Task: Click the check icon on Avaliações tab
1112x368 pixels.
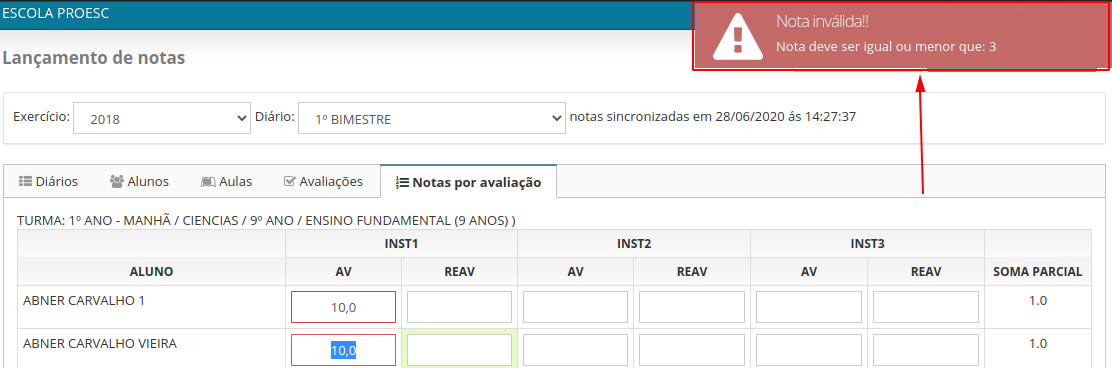Action: [289, 182]
